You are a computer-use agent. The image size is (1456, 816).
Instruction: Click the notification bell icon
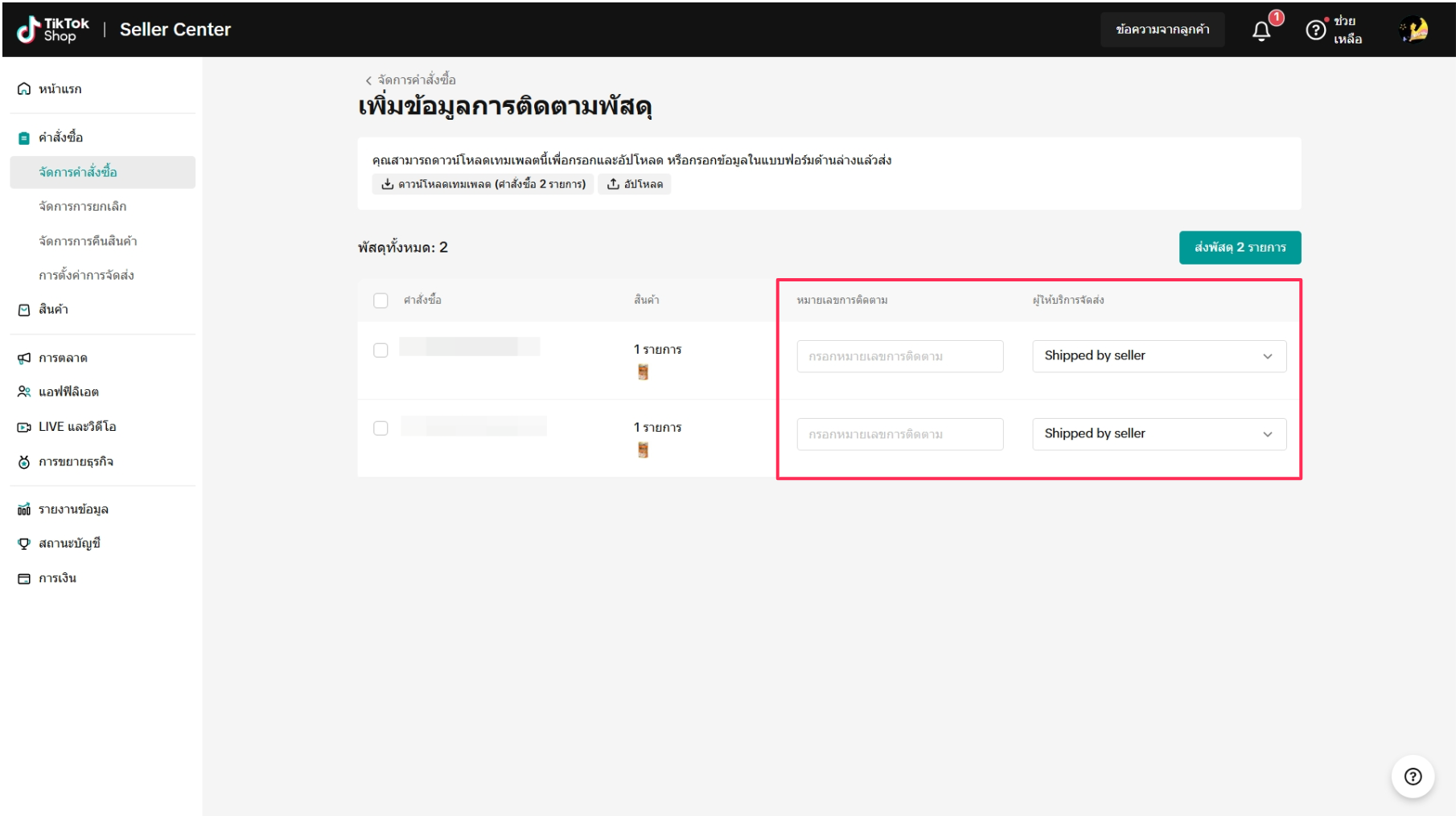[x=1261, y=31]
